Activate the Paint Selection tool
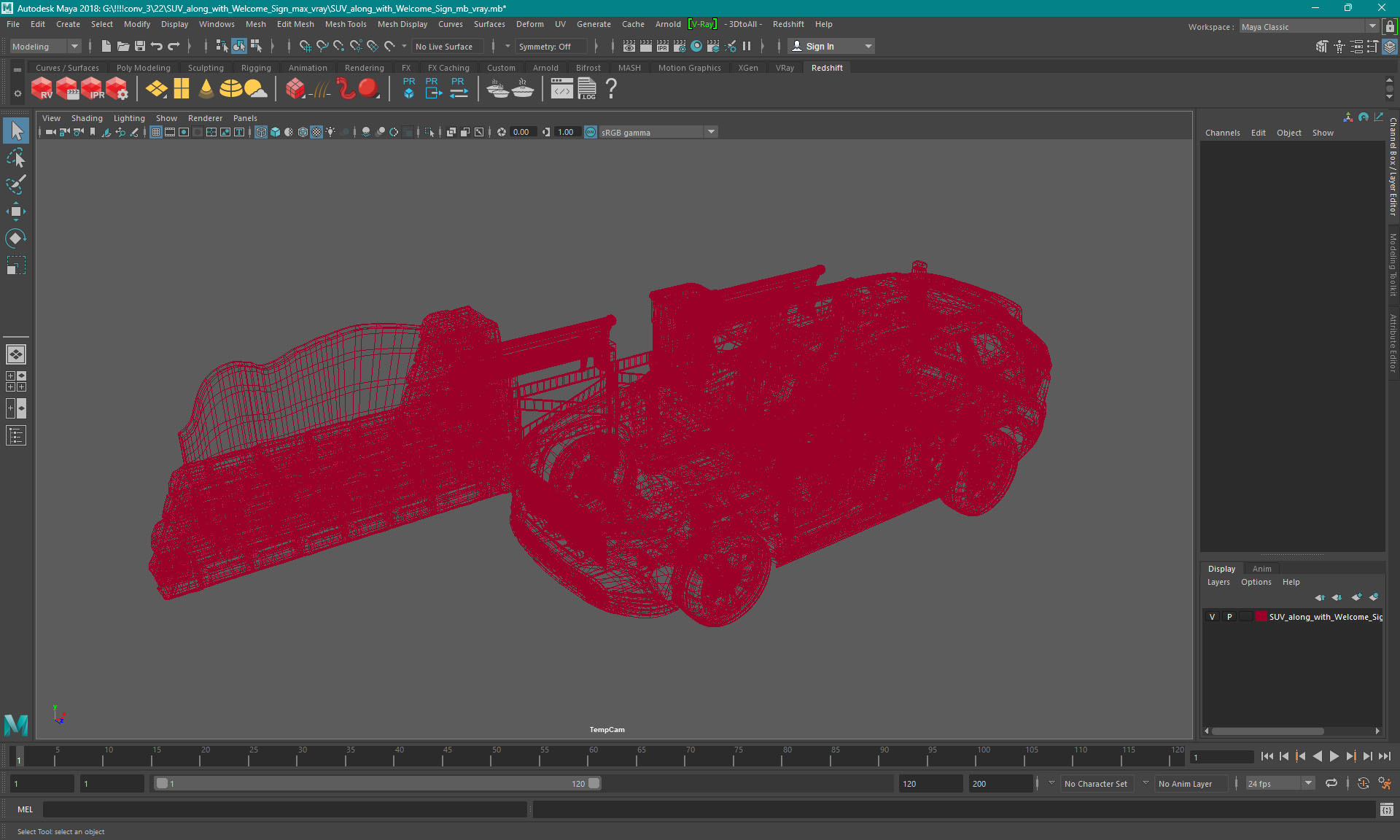This screenshot has width=1400, height=840. [16, 184]
